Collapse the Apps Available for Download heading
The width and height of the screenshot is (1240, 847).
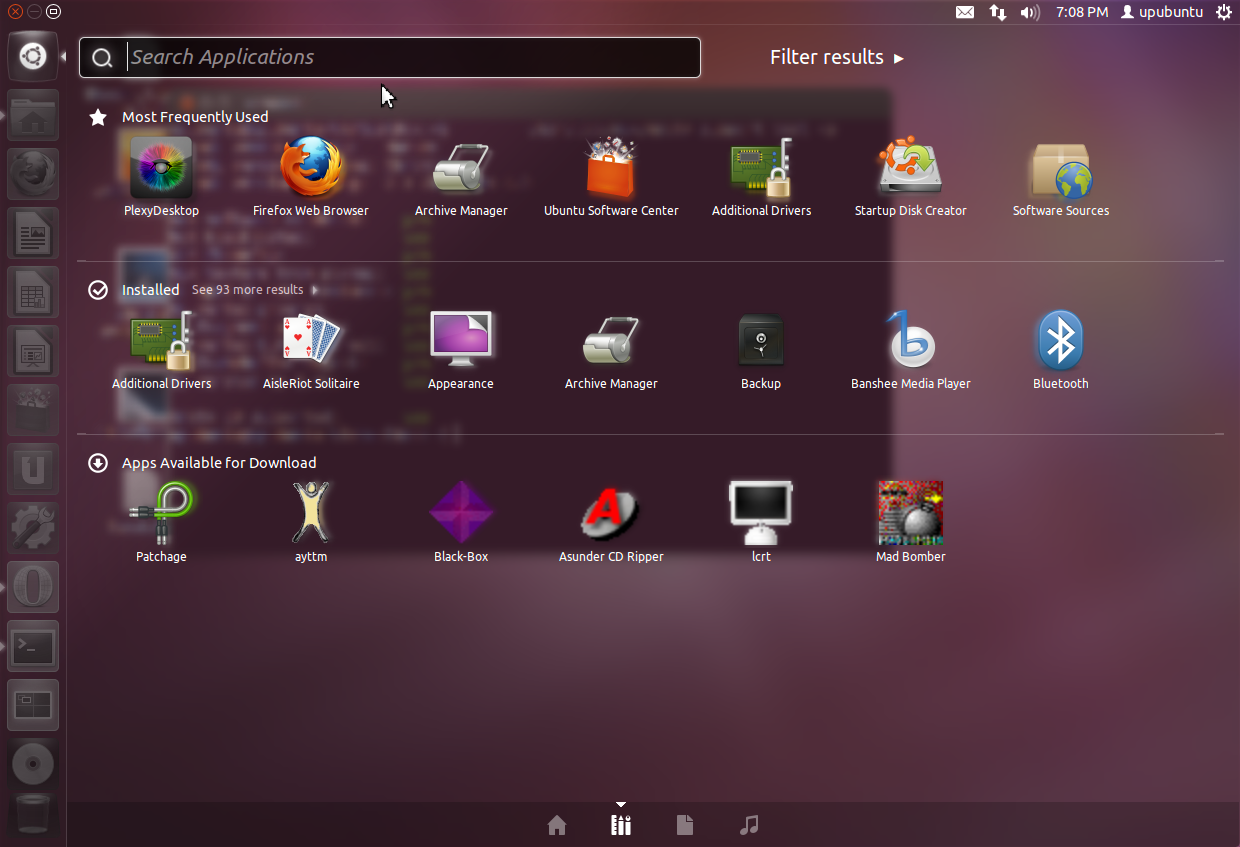(x=219, y=463)
